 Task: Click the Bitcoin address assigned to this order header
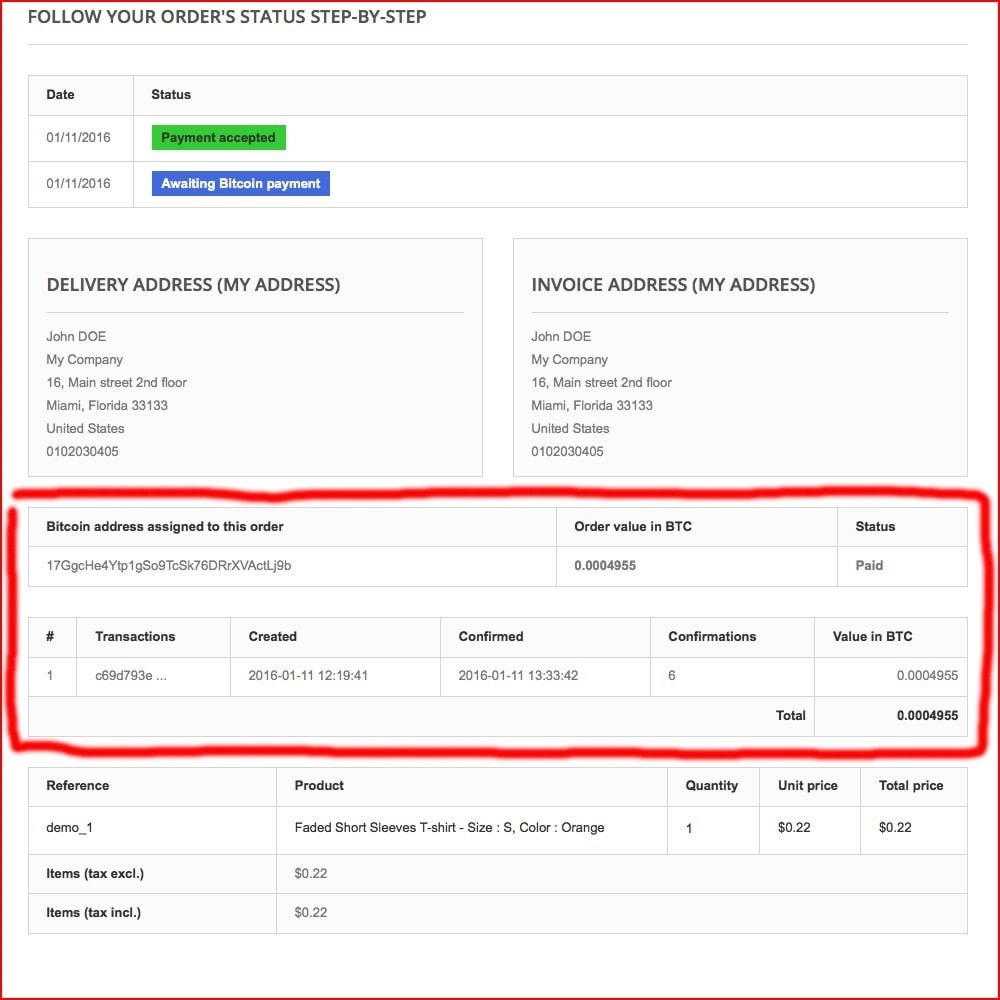[x=165, y=527]
